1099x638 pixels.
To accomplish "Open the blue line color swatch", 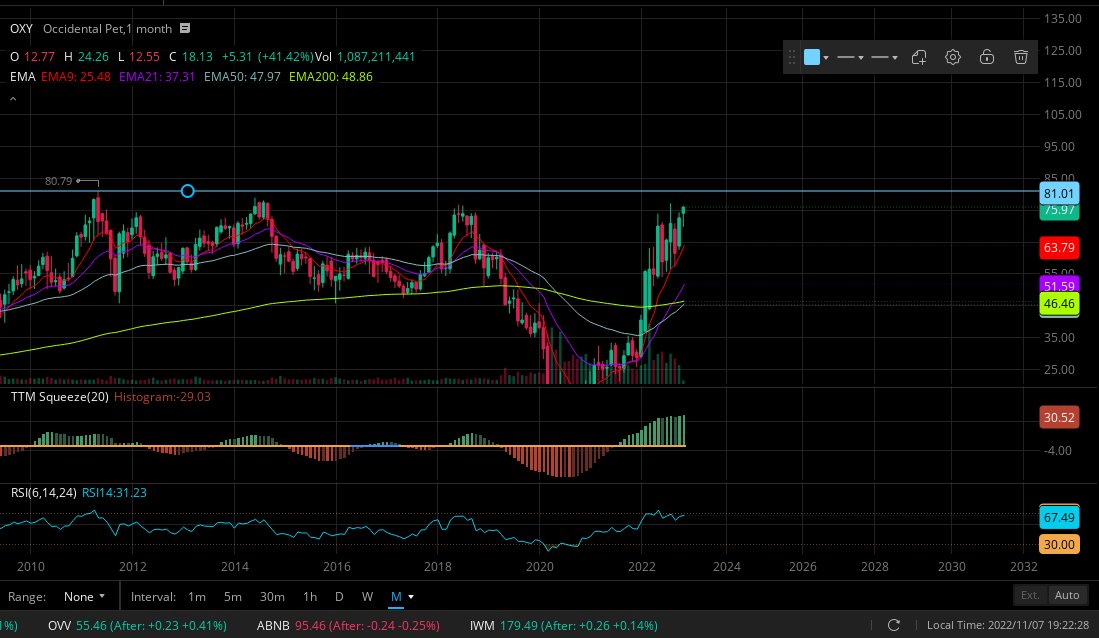I will 812,57.
